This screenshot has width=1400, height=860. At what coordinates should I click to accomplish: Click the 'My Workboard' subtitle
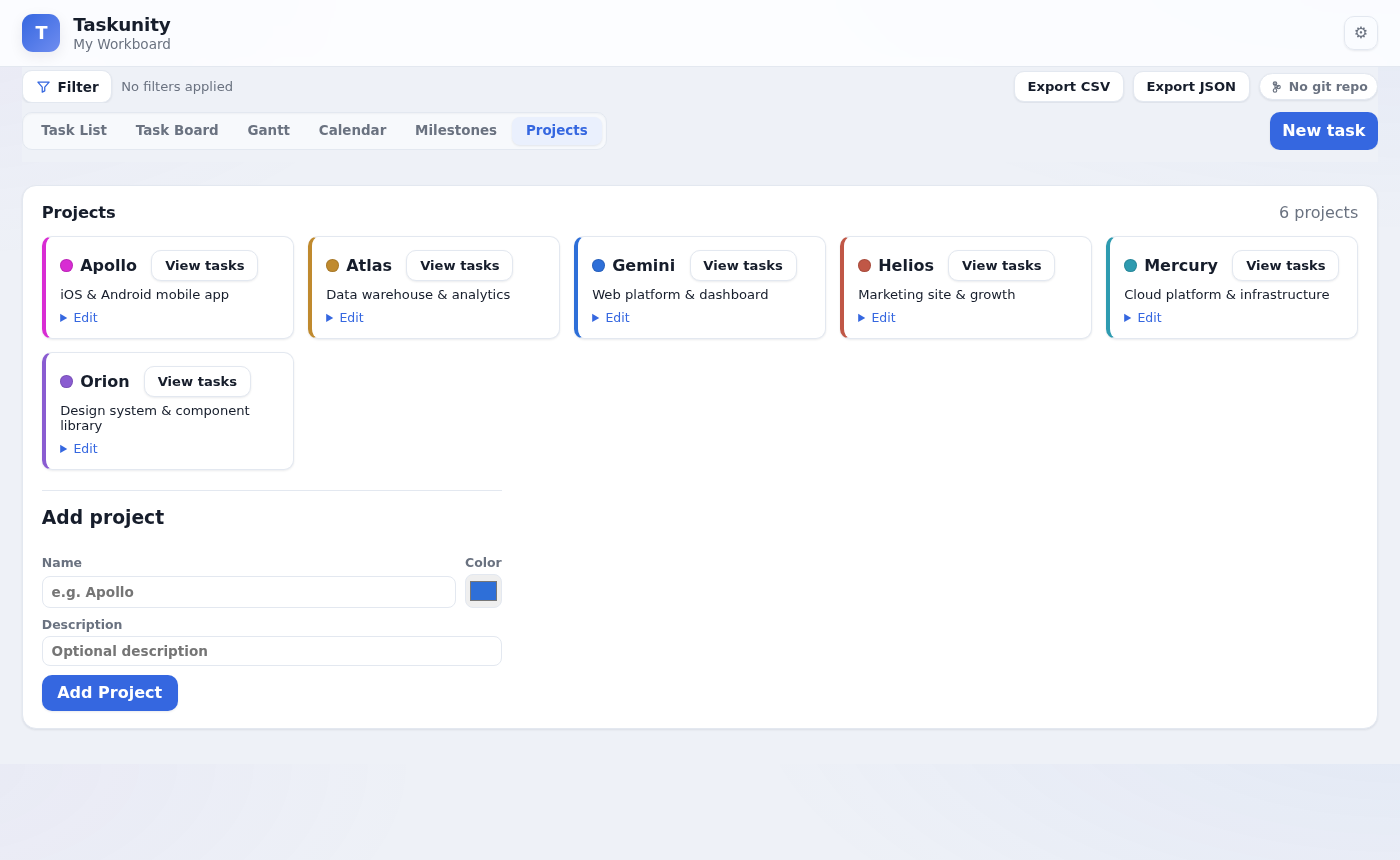click(x=122, y=45)
